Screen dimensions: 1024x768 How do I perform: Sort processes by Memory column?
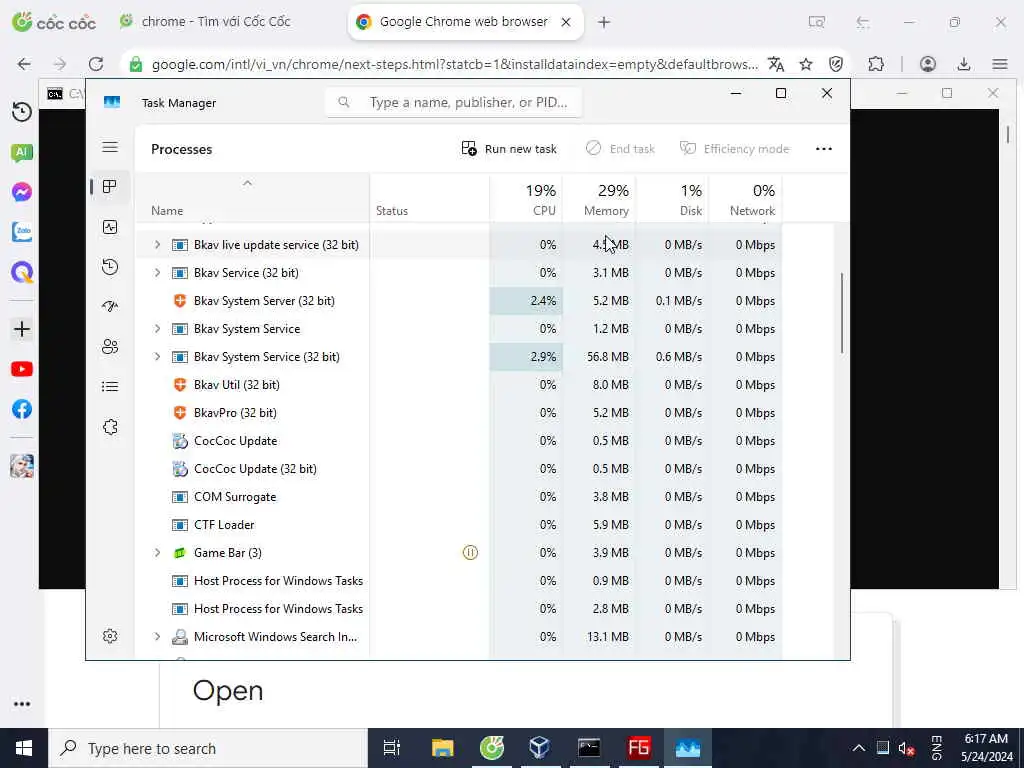click(x=600, y=199)
